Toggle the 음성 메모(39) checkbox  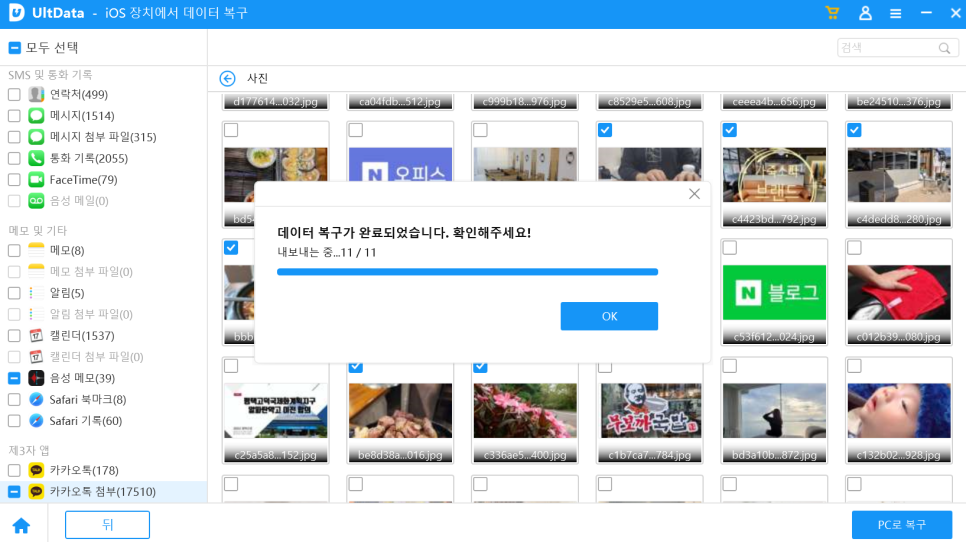pos(14,378)
